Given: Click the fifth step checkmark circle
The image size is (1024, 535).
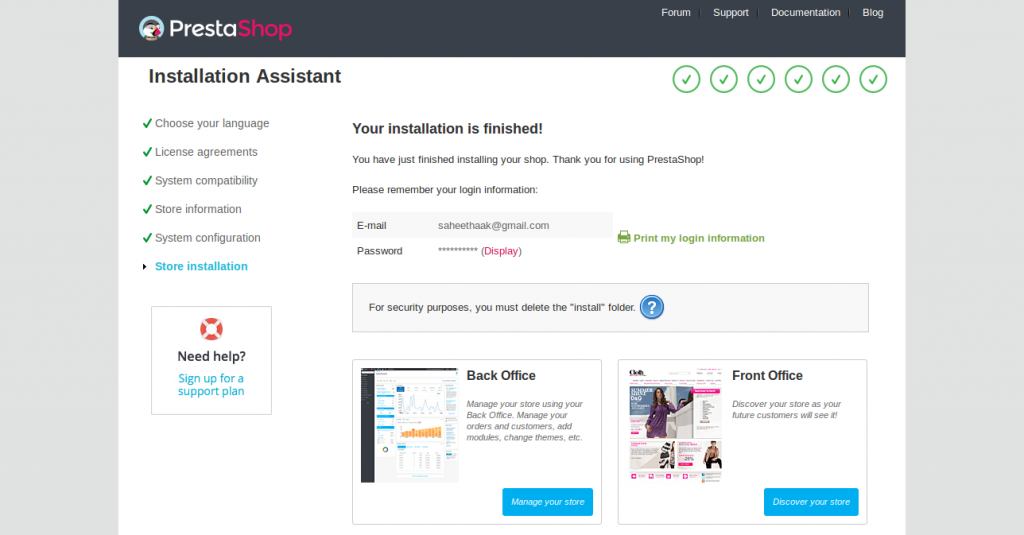Looking at the screenshot, I should (x=835, y=79).
